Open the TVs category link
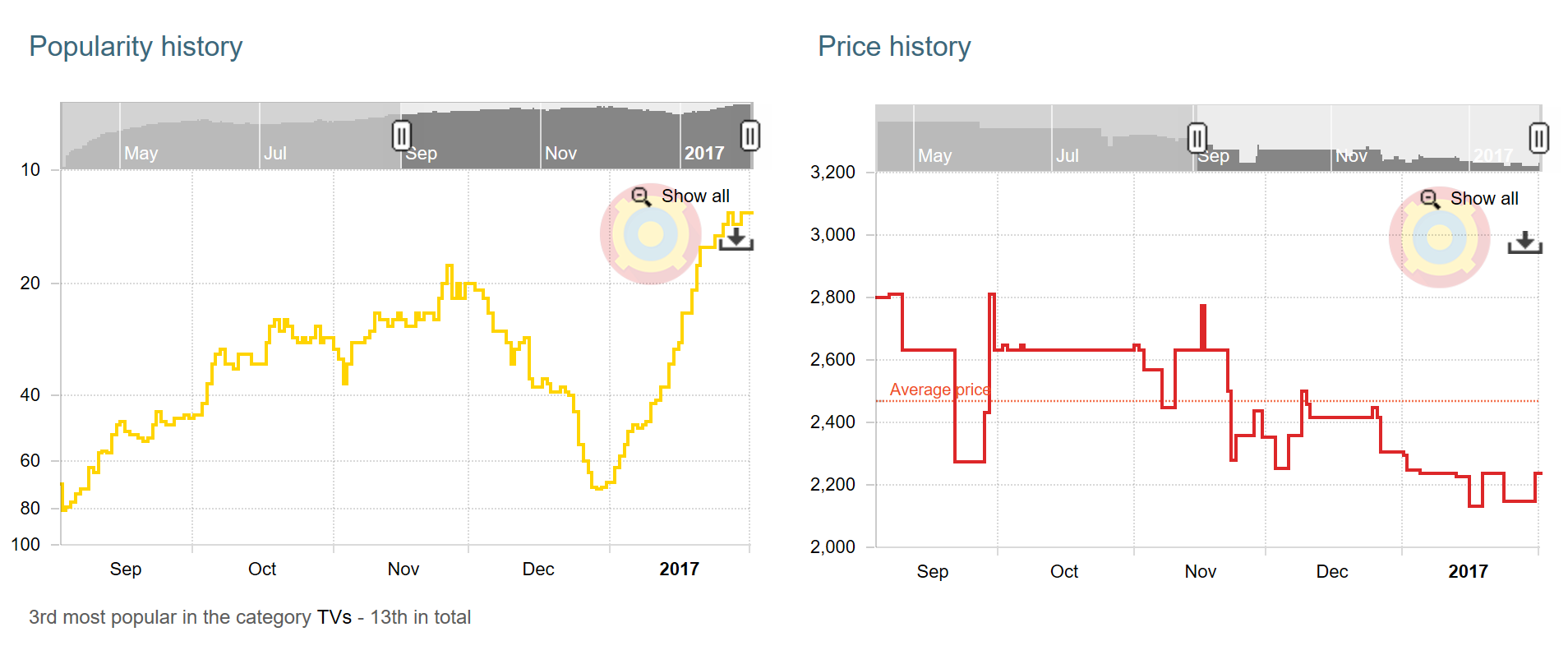The height and width of the screenshot is (664, 1568). coord(334,617)
